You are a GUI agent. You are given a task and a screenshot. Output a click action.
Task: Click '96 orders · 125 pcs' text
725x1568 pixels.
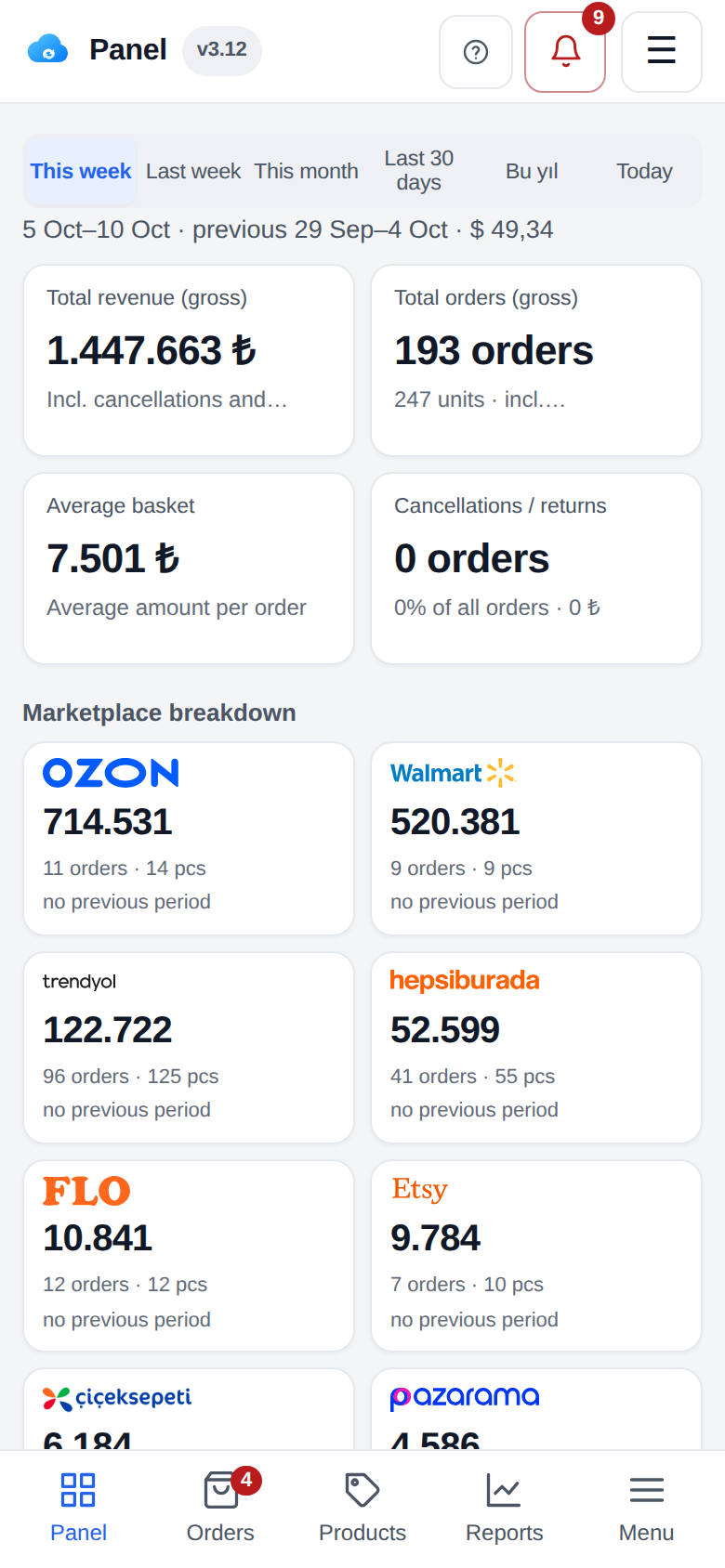[x=131, y=1077]
